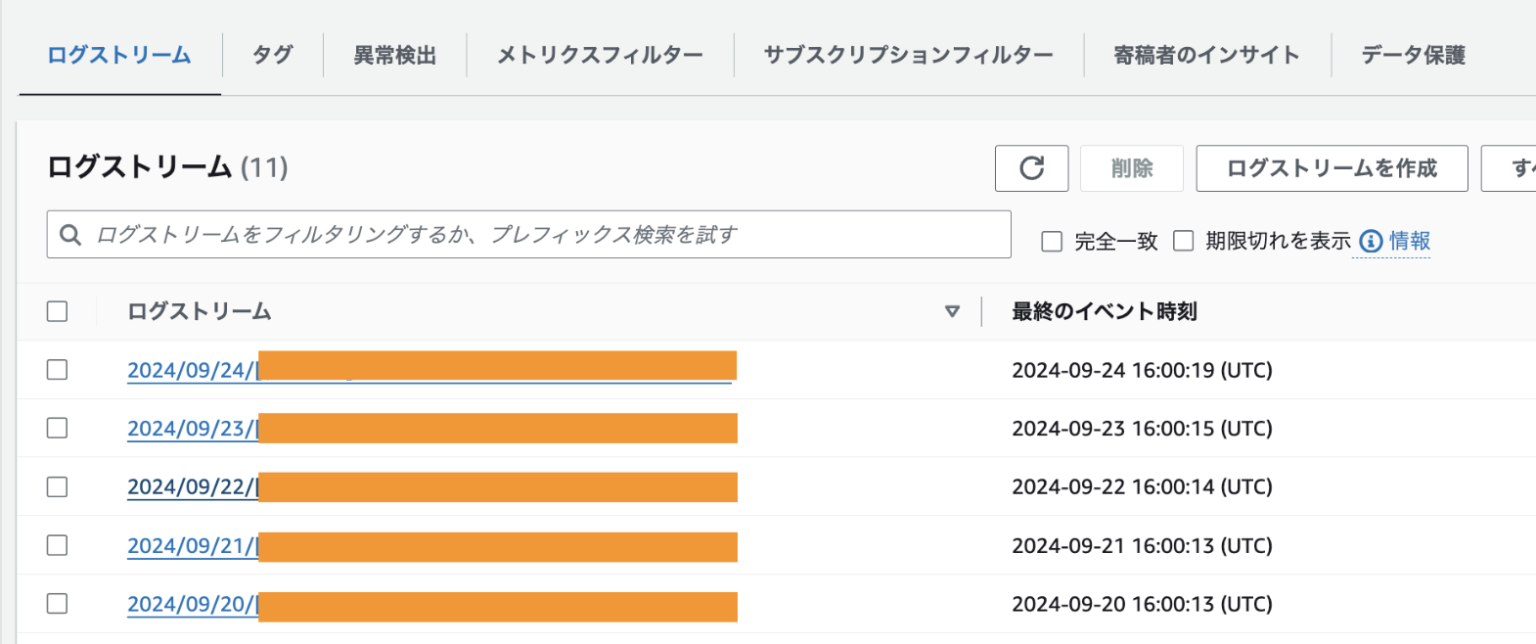Click the 削除 button
Screen dimensions: 1536x644
pyautogui.click(x=1131, y=167)
